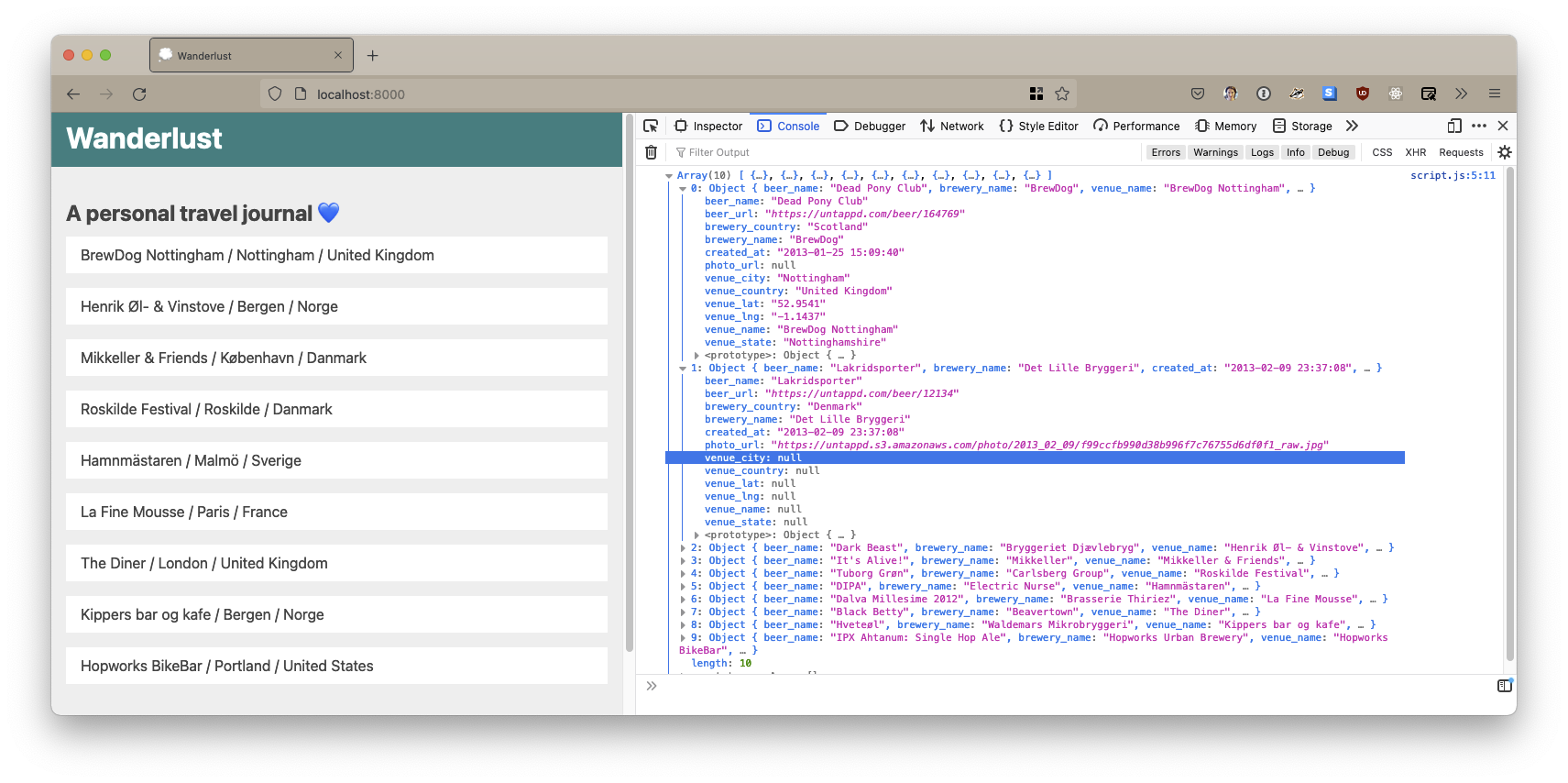Activate the element picker in DevTools

click(x=651, y=126)
